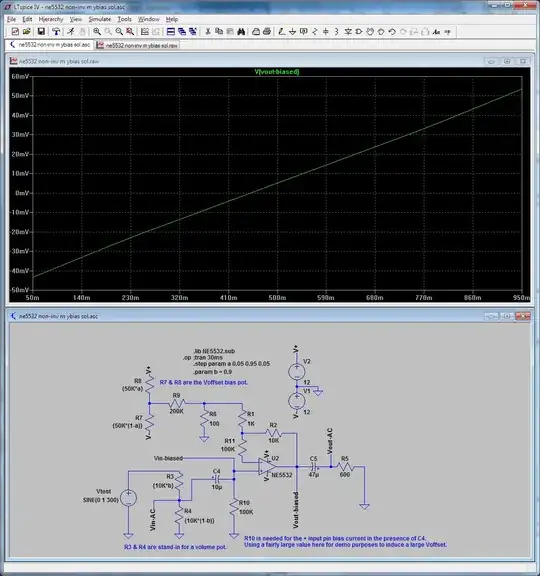This screenshot has width=540, height=576.
Task: Click the '.step param a 0.05 0.95 0.05' directive
Action: coord(232,364)
